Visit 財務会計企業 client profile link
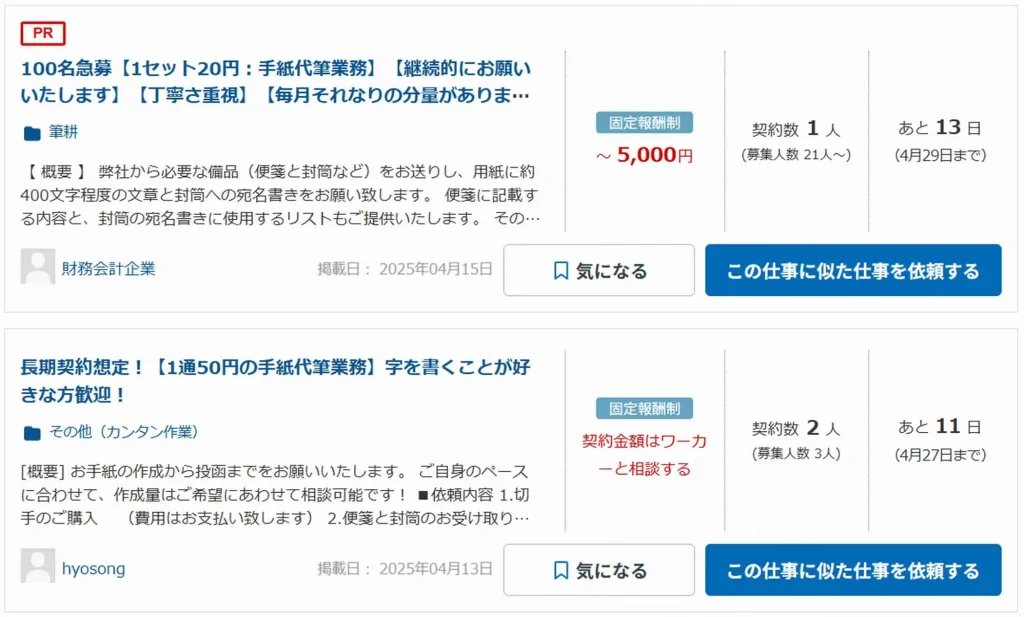The width and height of the screenshot is (1024, 617). point(108,269)
